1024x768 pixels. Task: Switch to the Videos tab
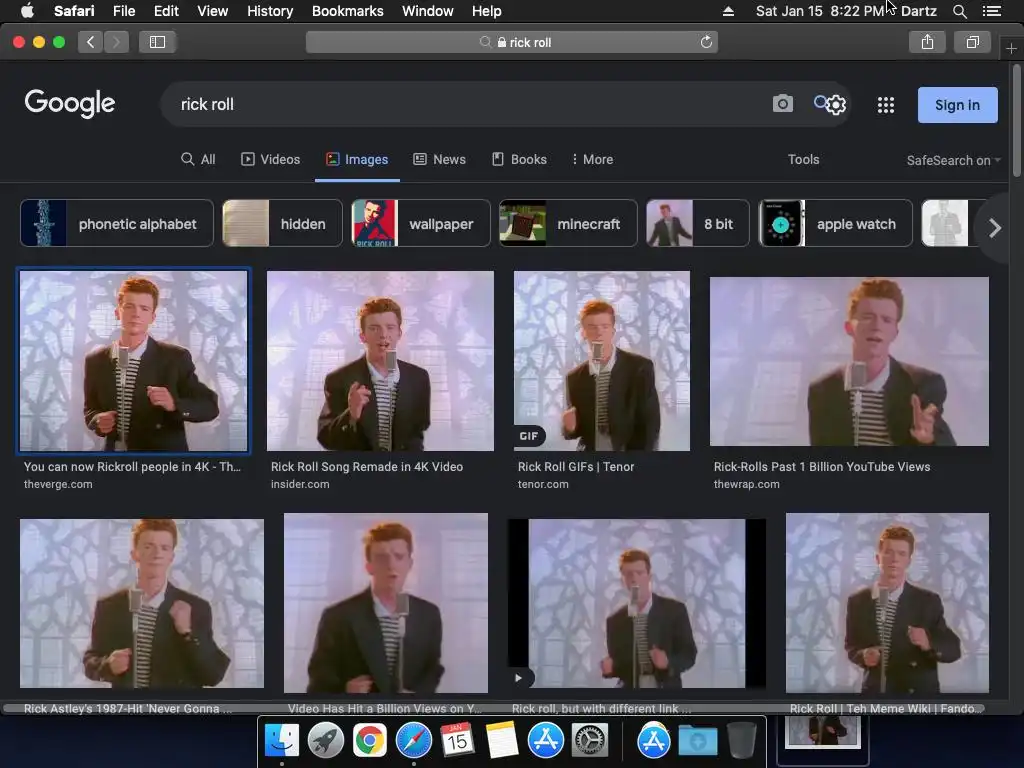click(x=270, y=159)
